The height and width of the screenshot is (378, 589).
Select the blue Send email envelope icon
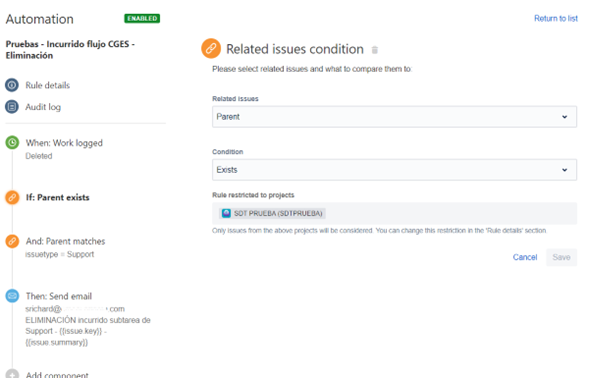coord(12,296)
